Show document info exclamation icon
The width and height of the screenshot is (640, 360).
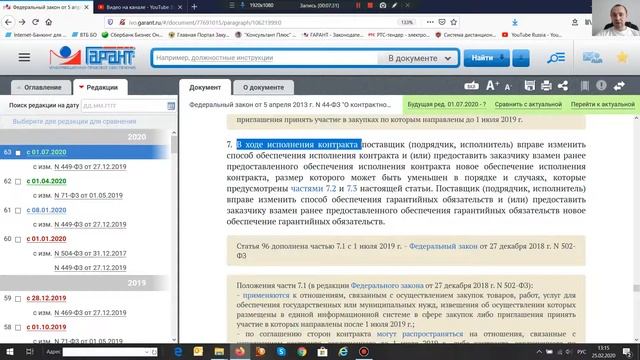[x=601, y=86]
